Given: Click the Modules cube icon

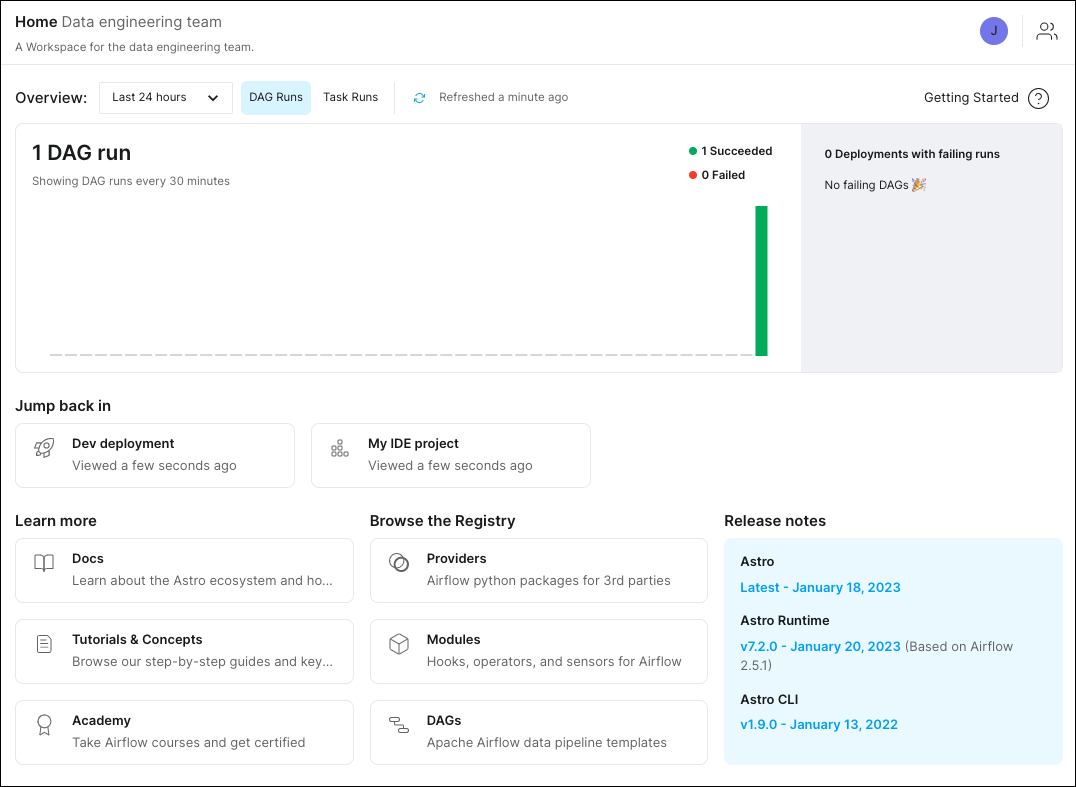Looking at the screenshot, I should (398, 644).
